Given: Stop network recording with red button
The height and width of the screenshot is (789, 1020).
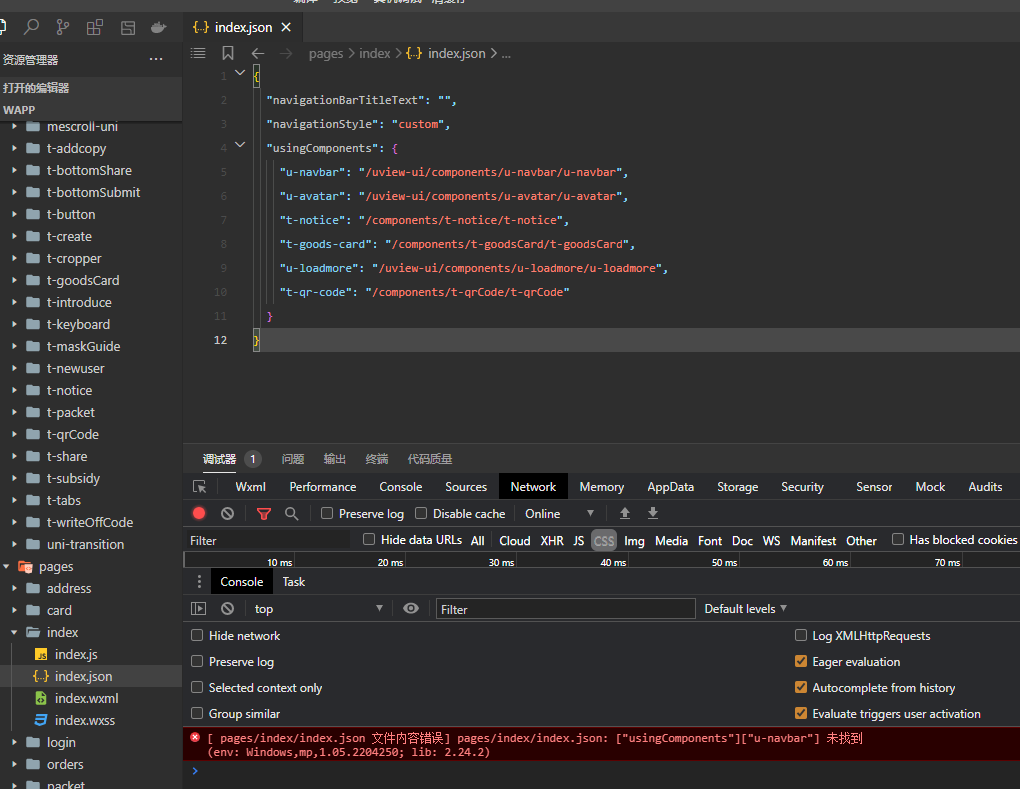Looking at the screenshot, I should coord(199,513).
